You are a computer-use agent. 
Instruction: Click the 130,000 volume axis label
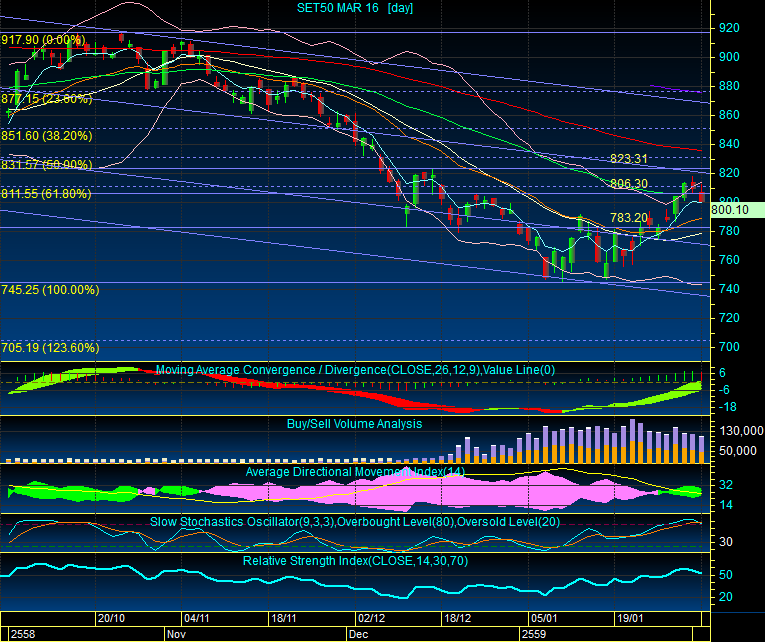pos(741,431)
